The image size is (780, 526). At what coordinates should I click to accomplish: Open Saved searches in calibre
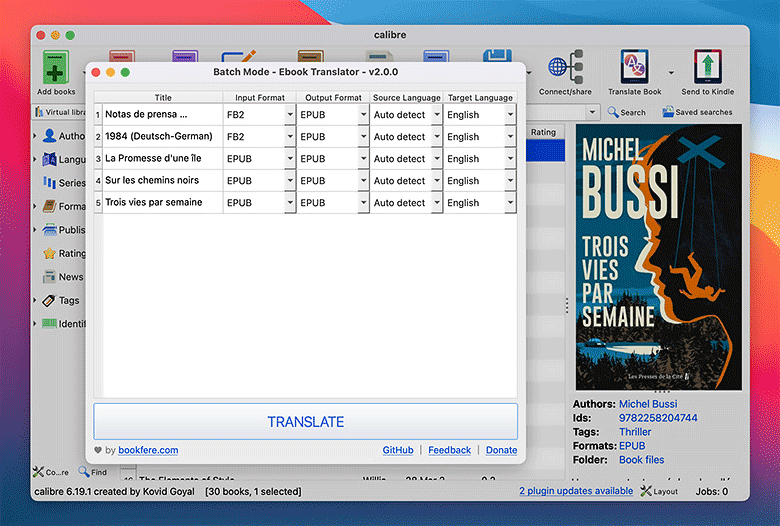[x=697, y=112]
